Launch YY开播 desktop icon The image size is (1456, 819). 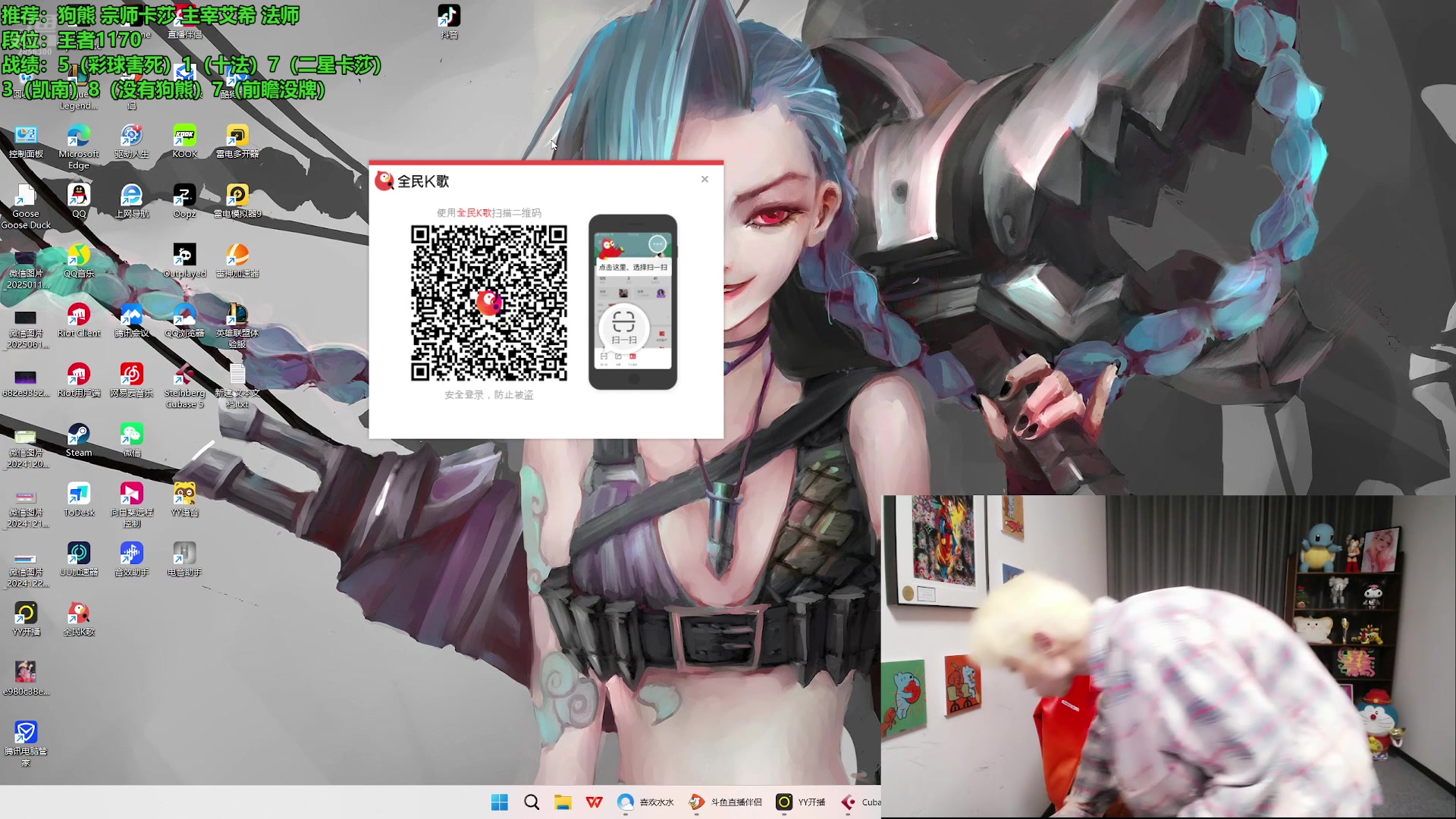(x=26, y=620)
